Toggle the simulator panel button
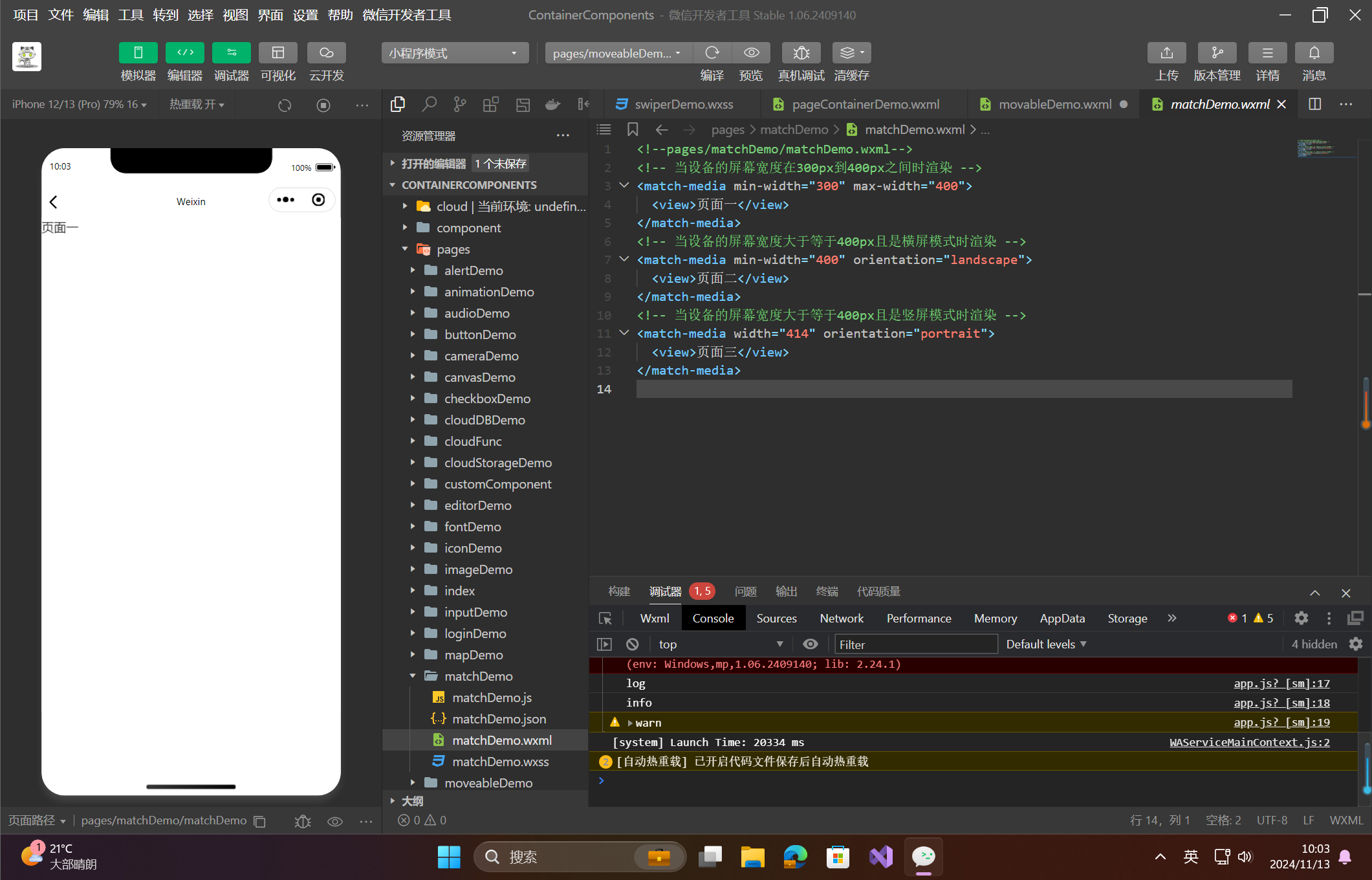 pos(138,53)
